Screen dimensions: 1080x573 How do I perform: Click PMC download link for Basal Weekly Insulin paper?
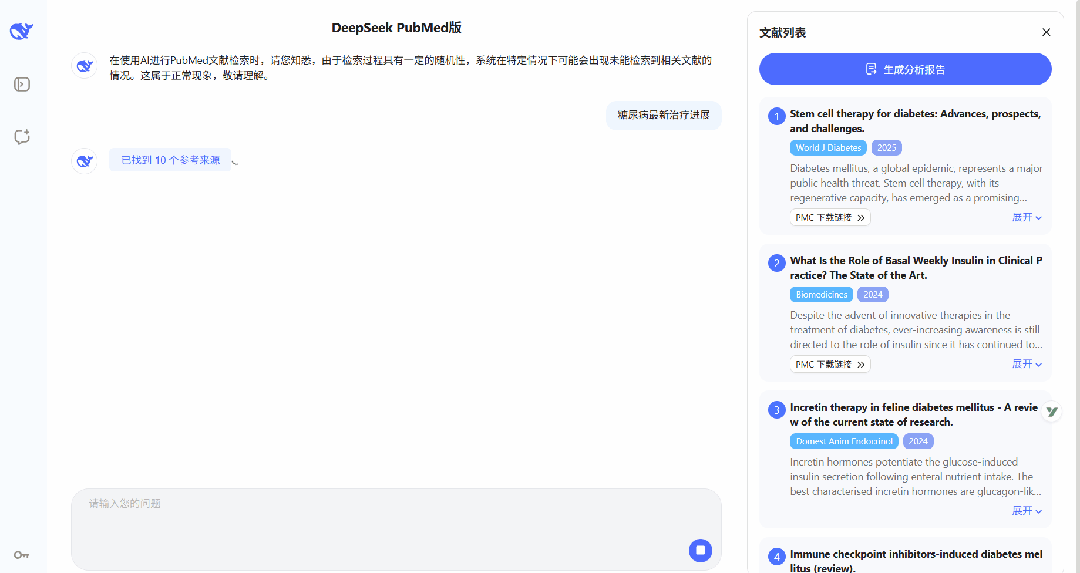829,364
